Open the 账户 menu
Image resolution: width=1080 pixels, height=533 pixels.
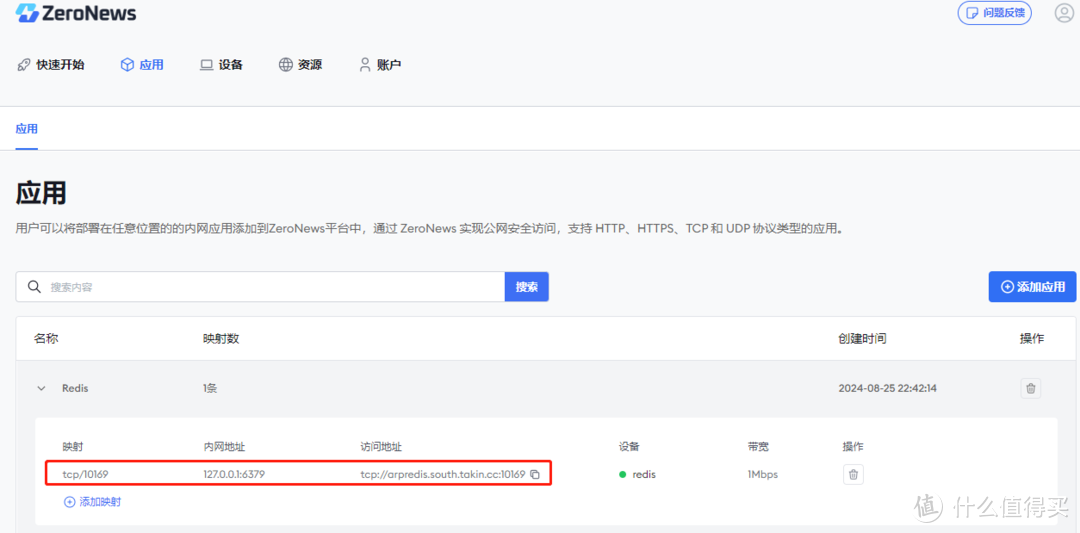point(380,65)
